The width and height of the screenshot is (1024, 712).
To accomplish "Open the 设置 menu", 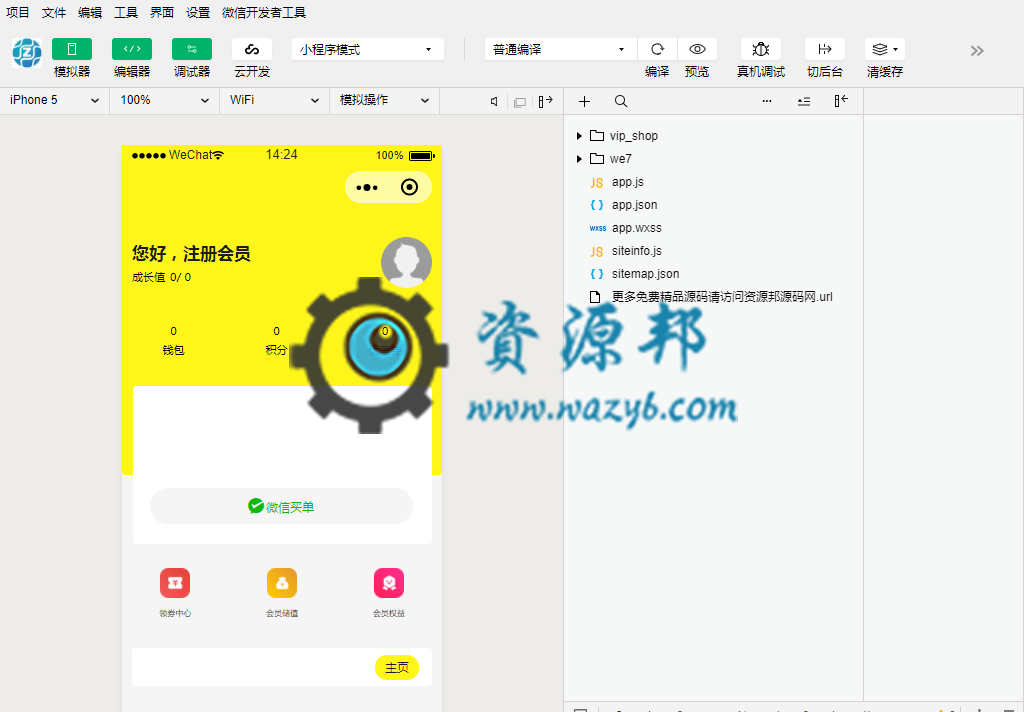I will (x=198, y=12).
